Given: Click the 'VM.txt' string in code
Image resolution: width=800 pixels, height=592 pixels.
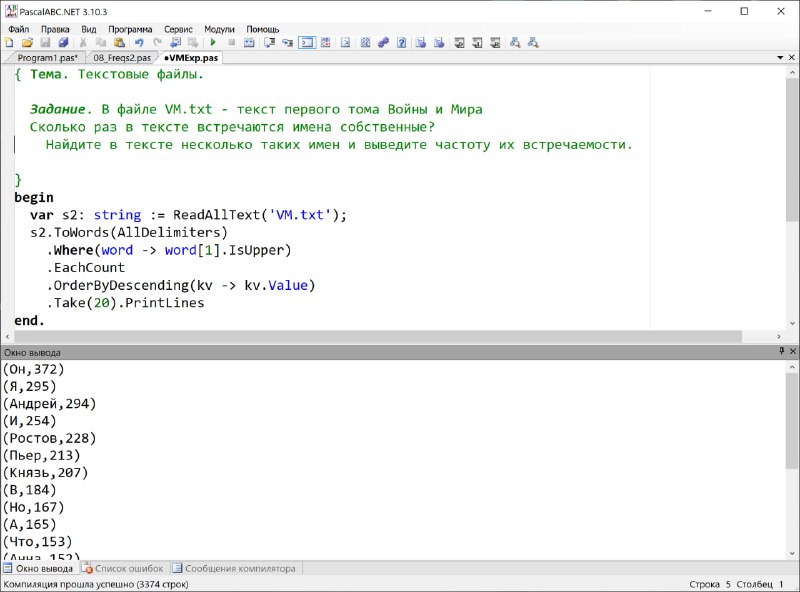Looking at the screenshot, I should pos(300,215).
